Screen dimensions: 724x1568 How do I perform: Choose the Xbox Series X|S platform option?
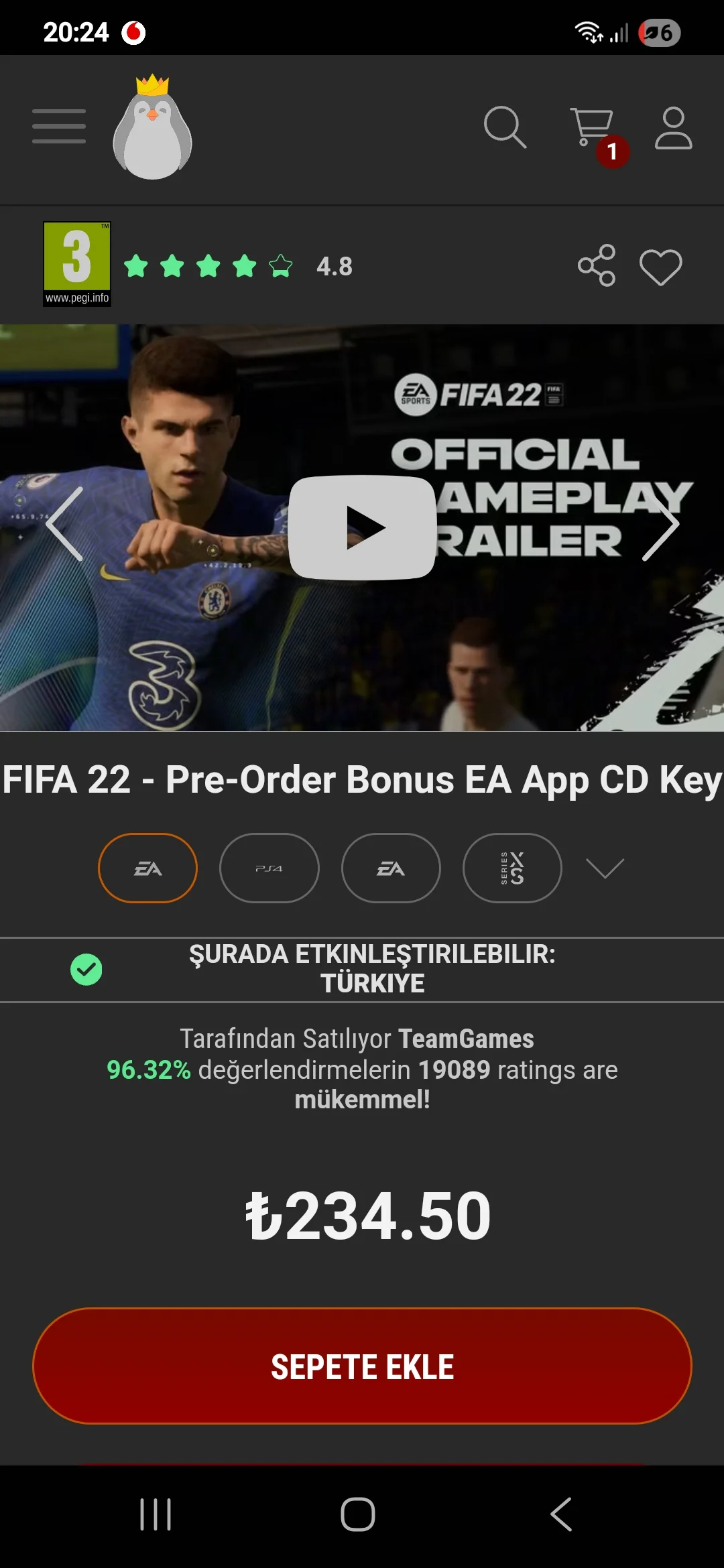point(512,868)
